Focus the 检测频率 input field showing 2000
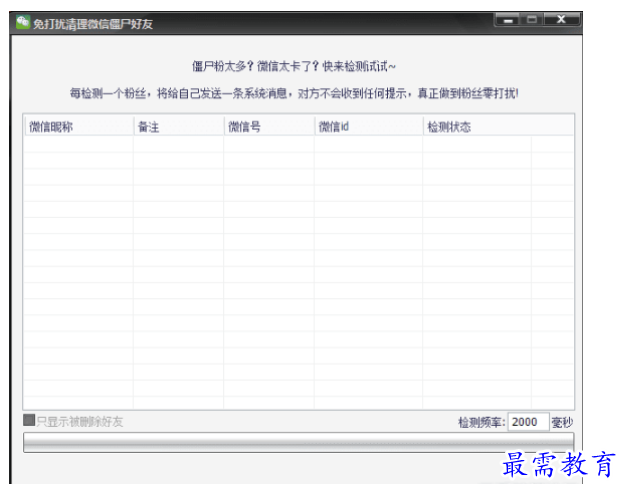 coord(528,422)
